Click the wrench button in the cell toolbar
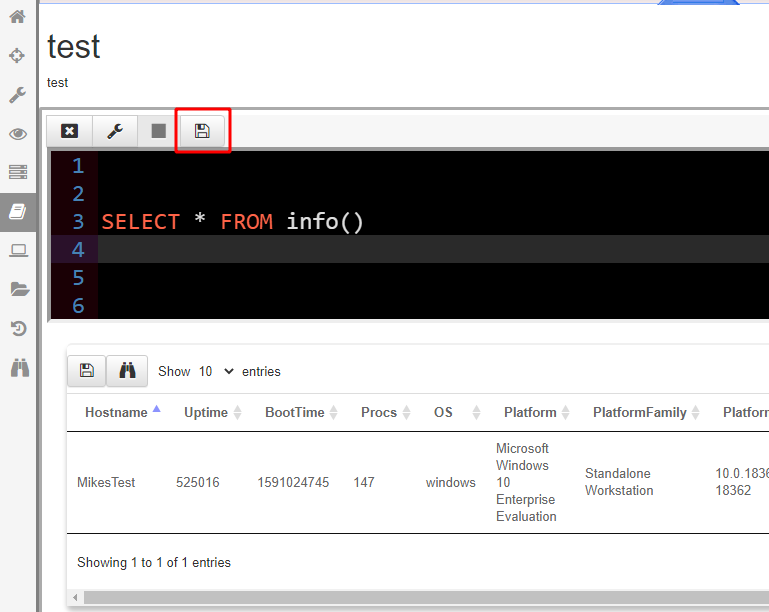The image size is (769, 612). tap(114, 131)
